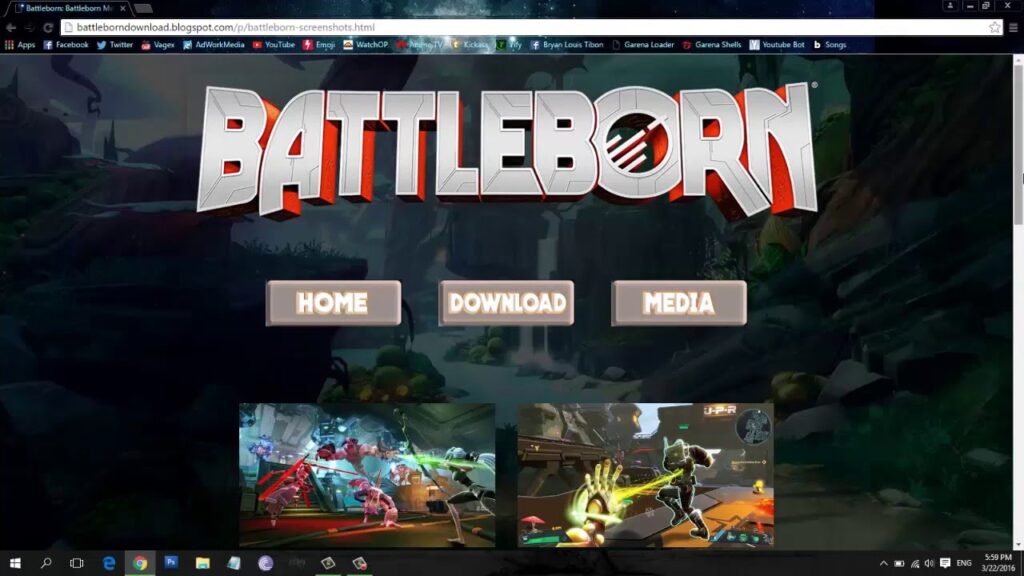Viewport: 1024px width, 576px height.
Task: Open the Action Center notifications icon
Action: (945, 563)
